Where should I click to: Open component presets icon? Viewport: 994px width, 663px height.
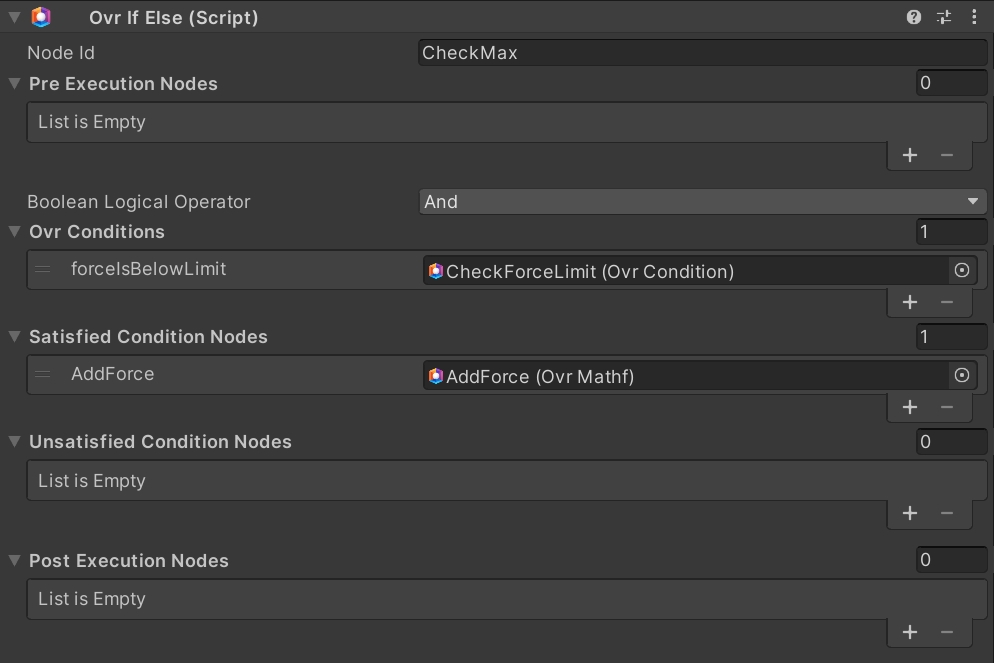point(944,17)
